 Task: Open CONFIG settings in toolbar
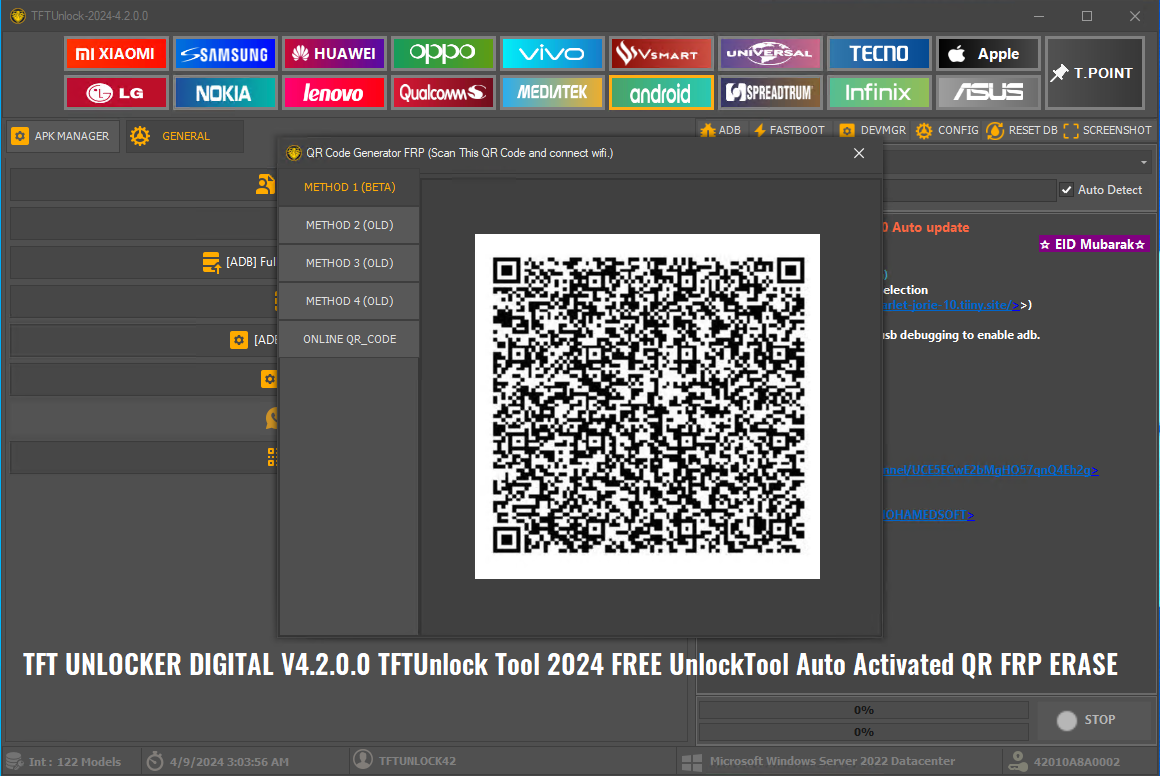[947, 130]
